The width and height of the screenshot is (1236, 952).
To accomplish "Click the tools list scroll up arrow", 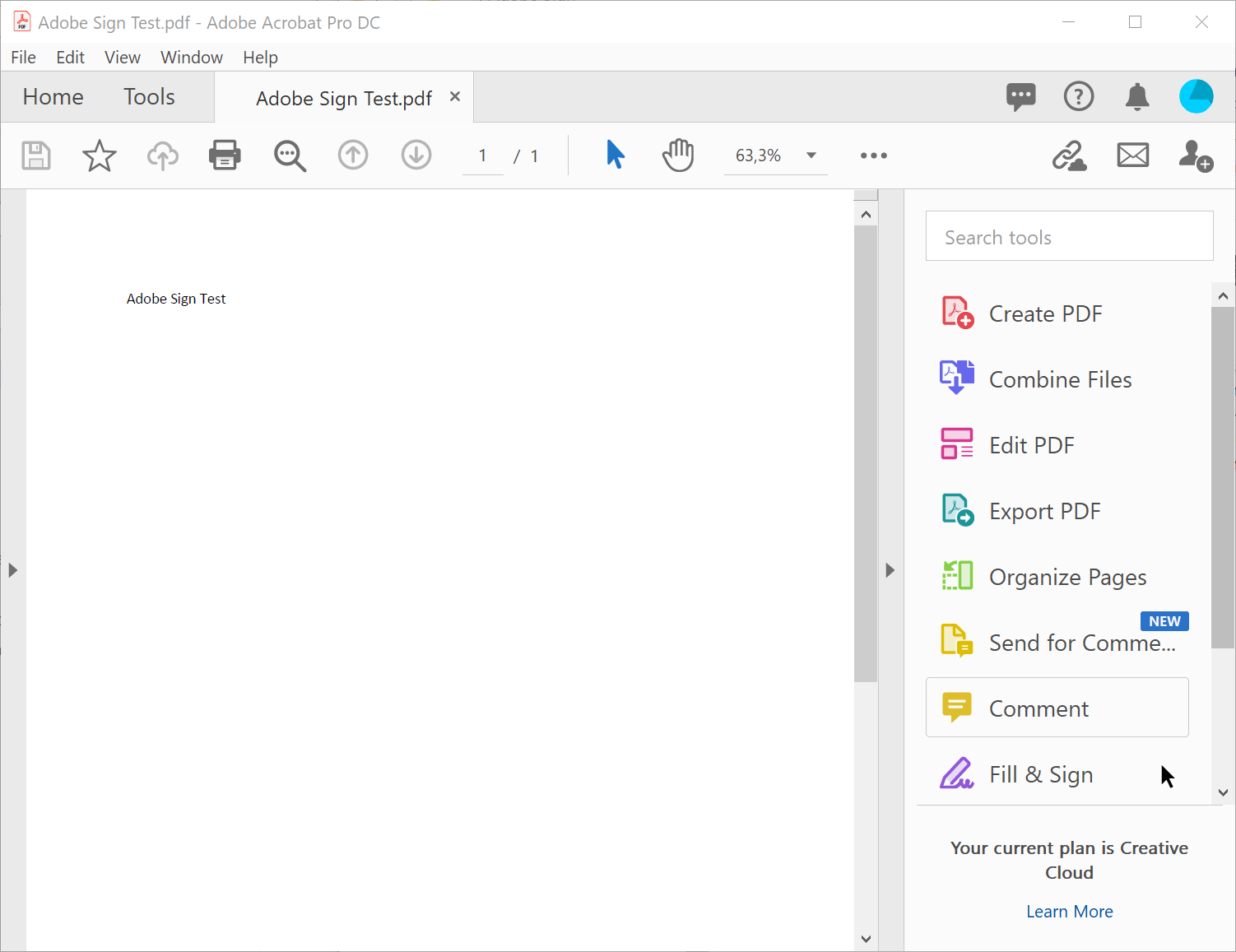I will point(1223,296).
